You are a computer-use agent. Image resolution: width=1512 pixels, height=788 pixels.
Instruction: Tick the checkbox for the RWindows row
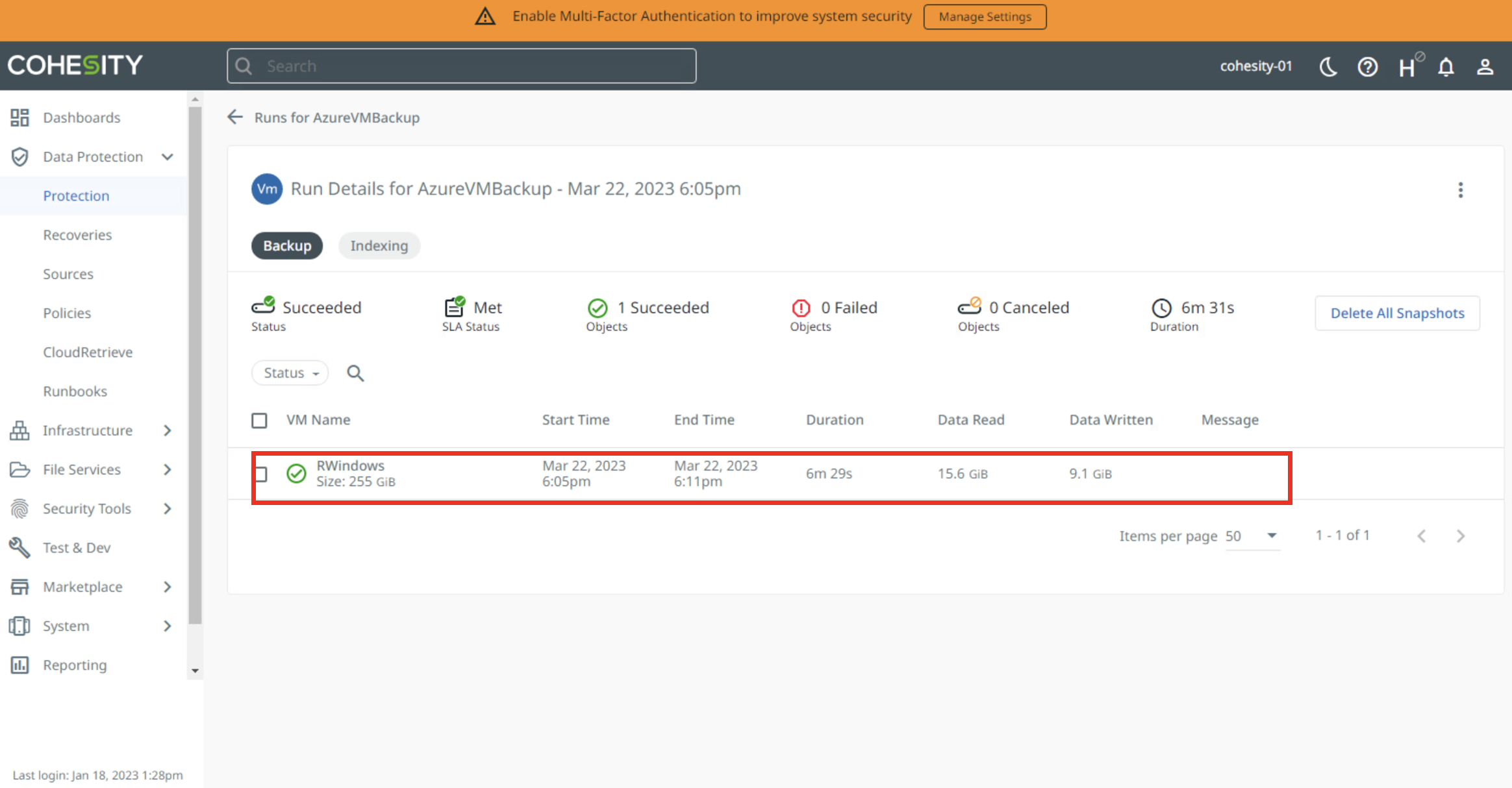coord(261,474)
